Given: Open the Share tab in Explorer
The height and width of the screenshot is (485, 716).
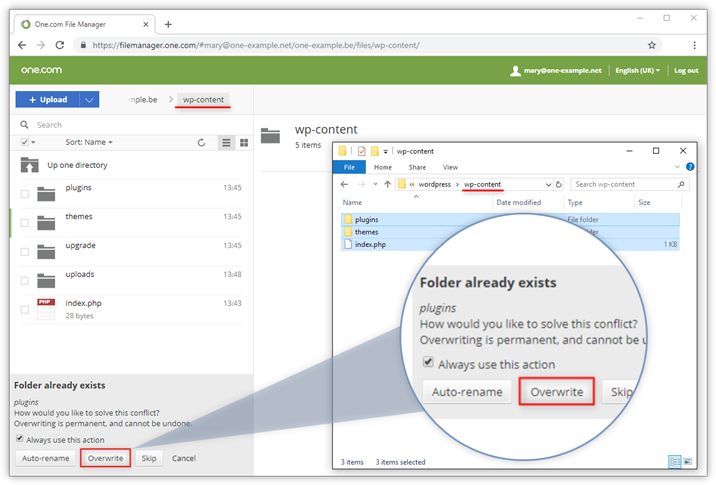Looking at the screenshot, I should [417, 167].
